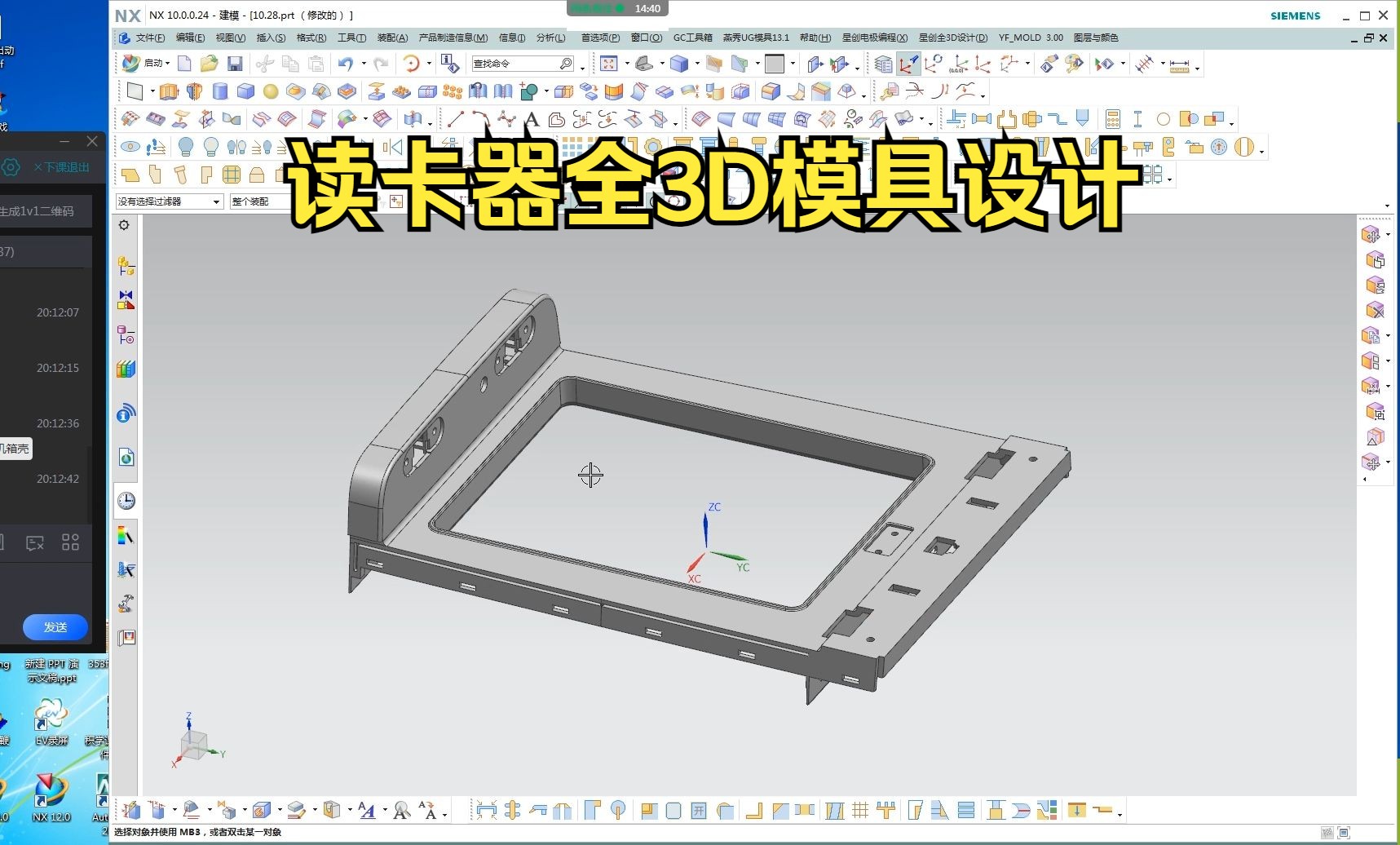Click the delete-object cube icon on right panel

point(1374,309)
